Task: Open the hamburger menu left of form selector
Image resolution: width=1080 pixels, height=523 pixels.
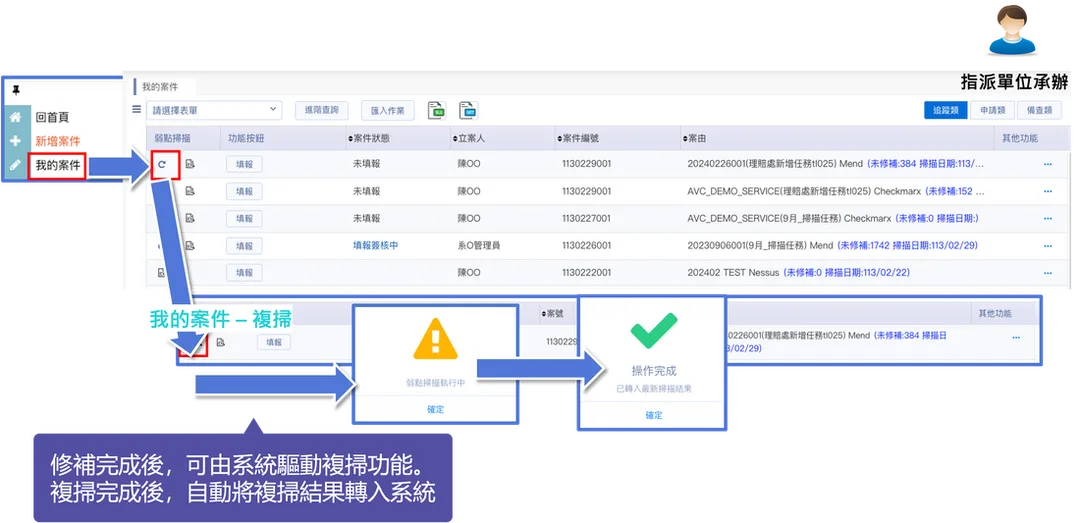Action: [x=136, y=109]
